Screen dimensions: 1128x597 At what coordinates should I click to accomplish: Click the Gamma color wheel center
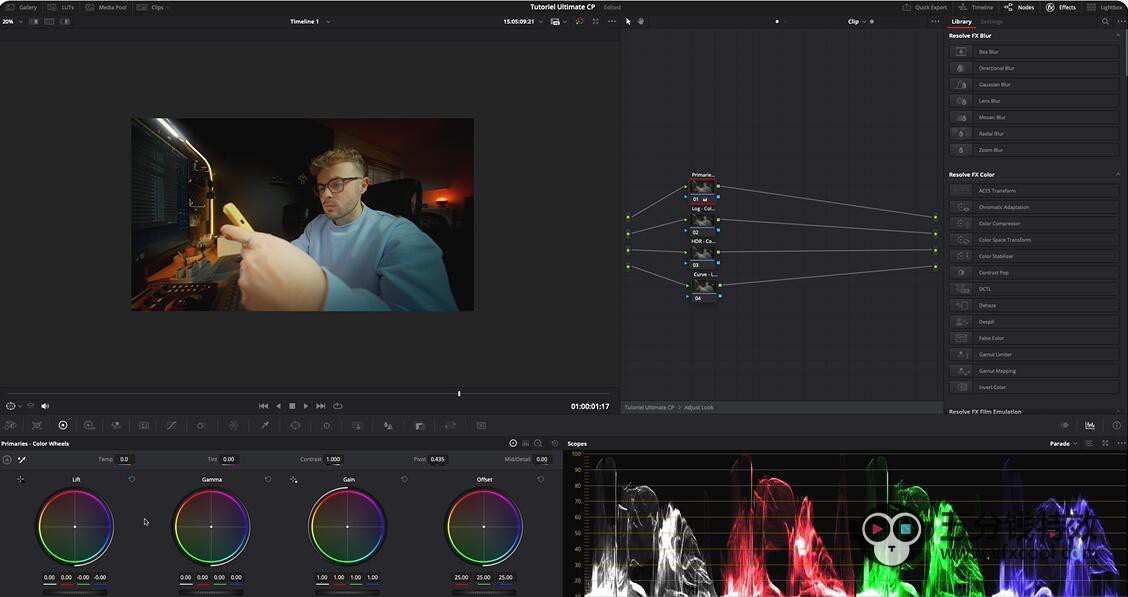[x=211, y=527]
